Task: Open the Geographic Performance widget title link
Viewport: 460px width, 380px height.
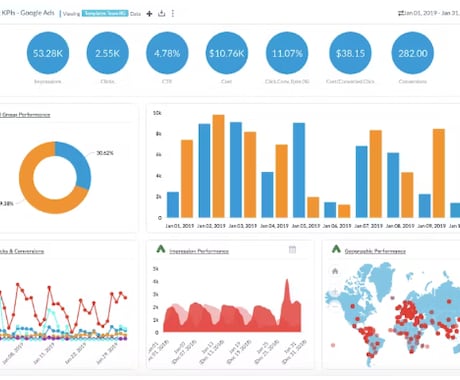Action: click(x=375, y=251)
